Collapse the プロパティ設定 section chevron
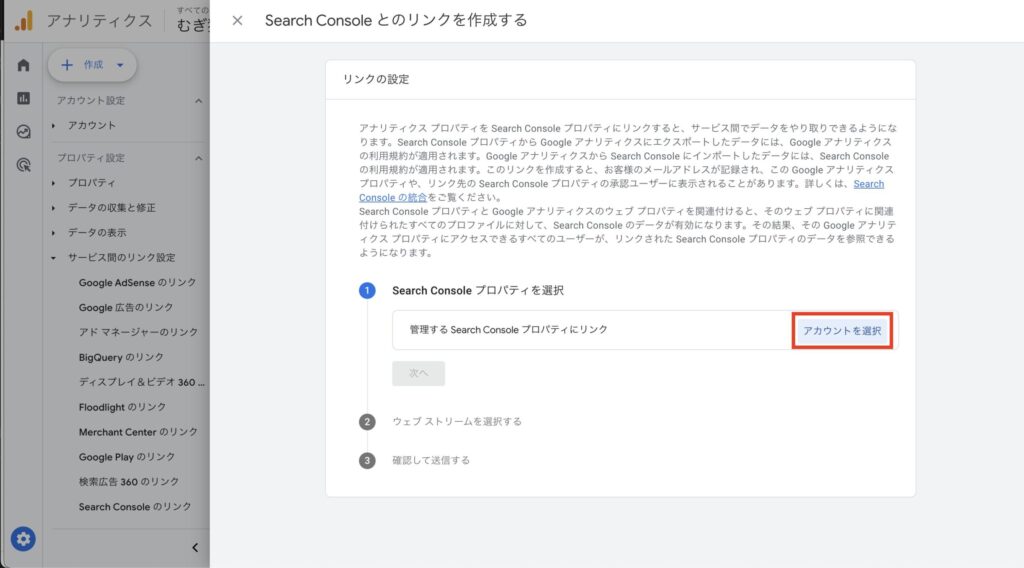Screen dimensions: 1024x568 (x=199, y=158)
